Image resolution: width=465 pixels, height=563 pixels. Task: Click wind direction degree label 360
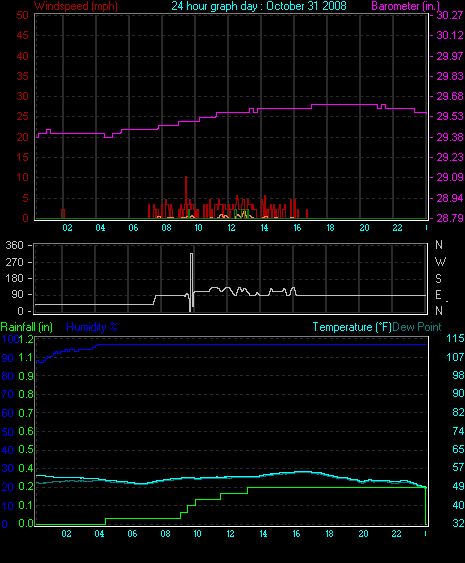click(14, 246)
